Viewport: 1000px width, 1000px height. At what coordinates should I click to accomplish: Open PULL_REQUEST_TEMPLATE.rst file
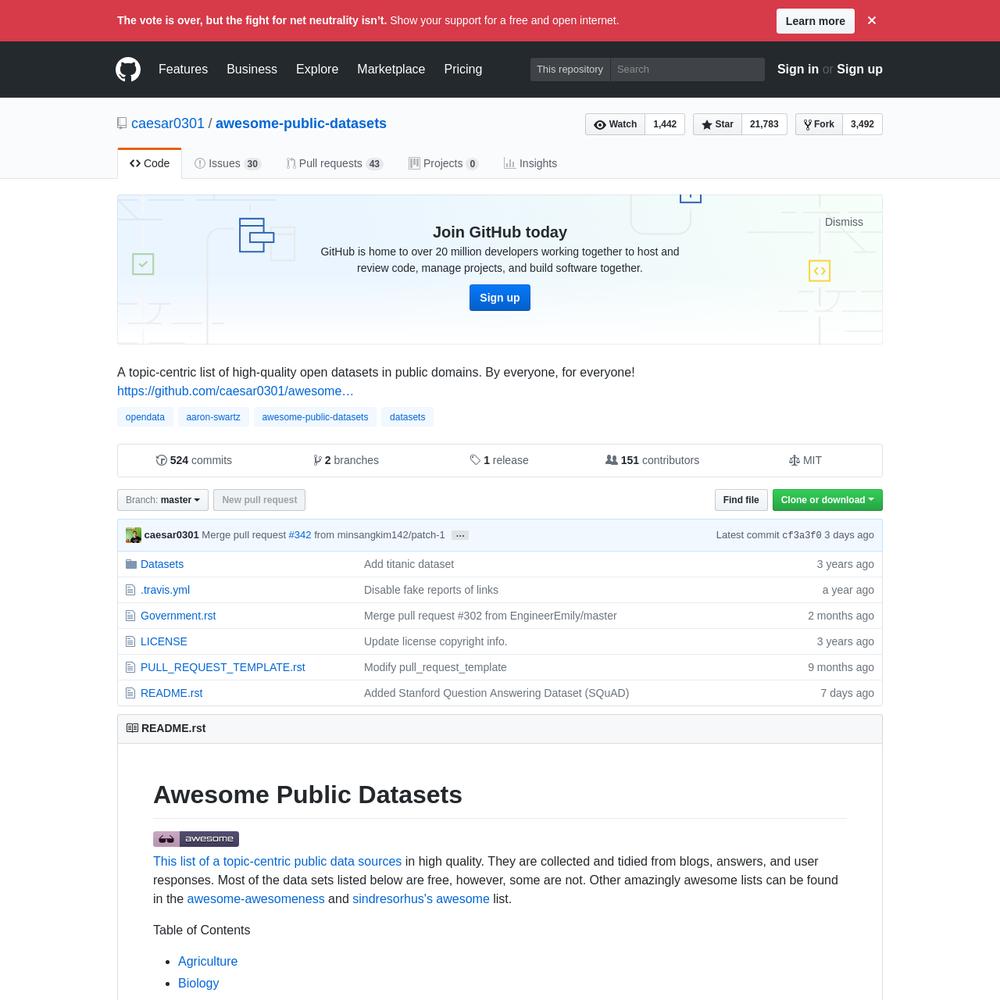coord(223,667)
